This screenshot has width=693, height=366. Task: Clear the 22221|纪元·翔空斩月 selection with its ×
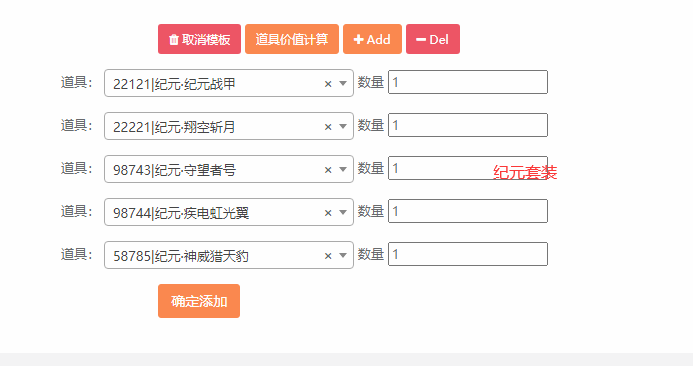[328, 127]
